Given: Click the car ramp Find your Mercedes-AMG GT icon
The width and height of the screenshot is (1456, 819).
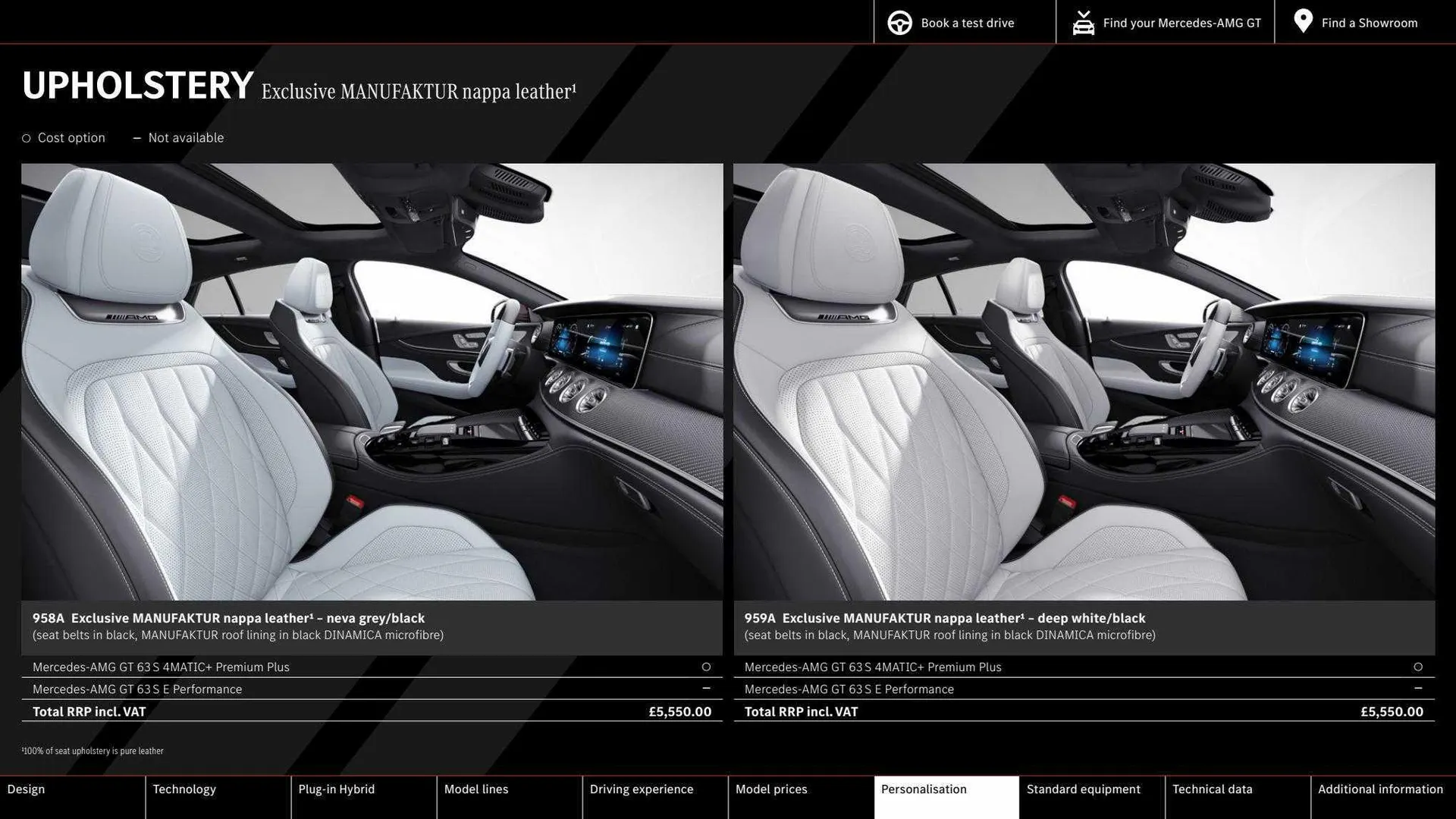Looking at the screenshot, I should click(1083, 22).
